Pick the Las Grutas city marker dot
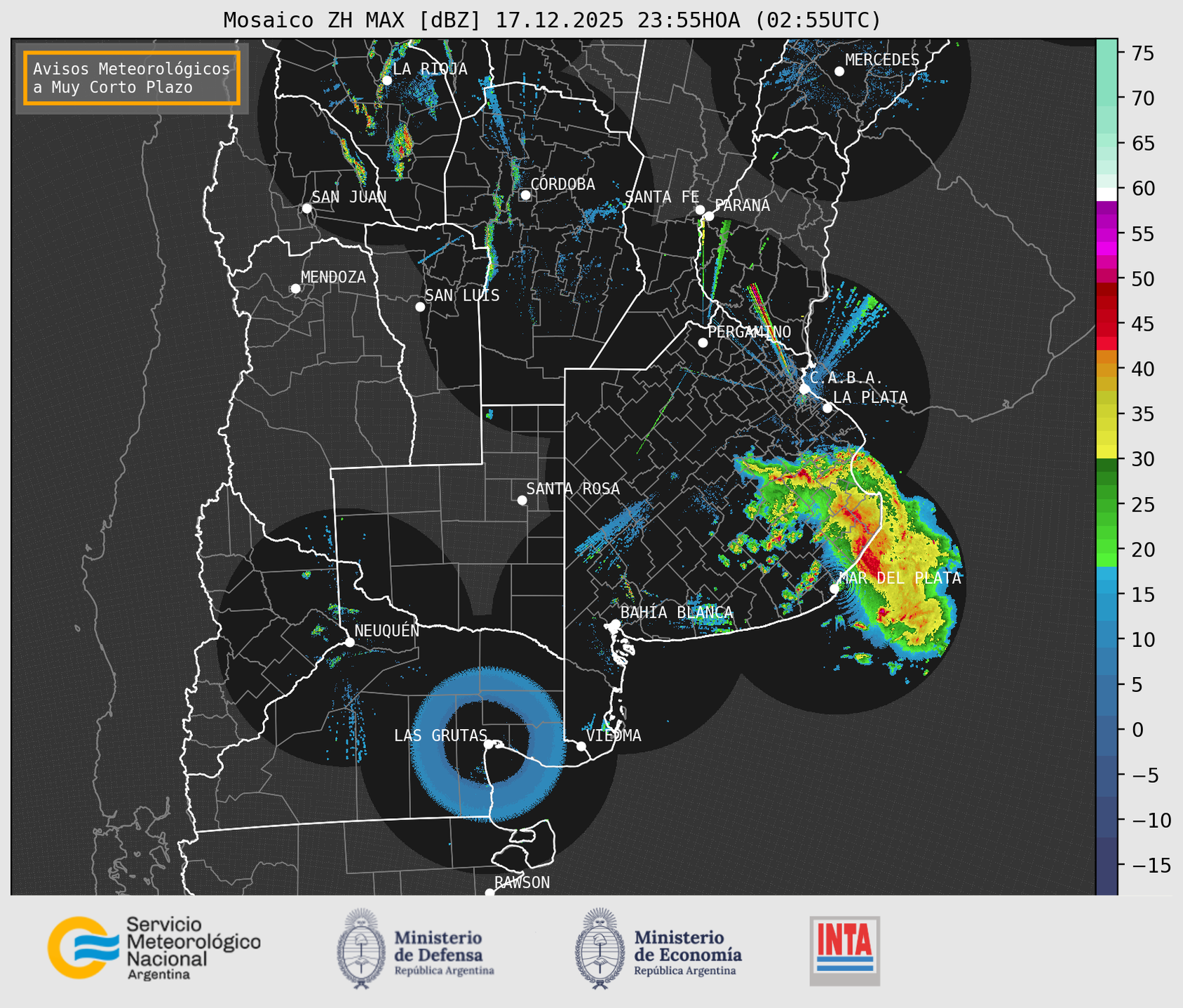The image size is (1183, 1008). (x=488, y=744)
